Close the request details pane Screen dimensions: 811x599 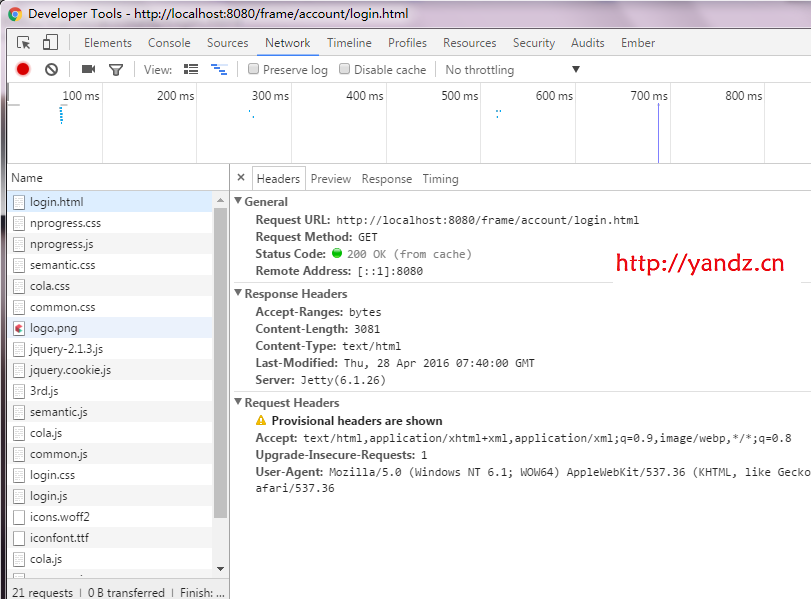(x=241, y=177)
